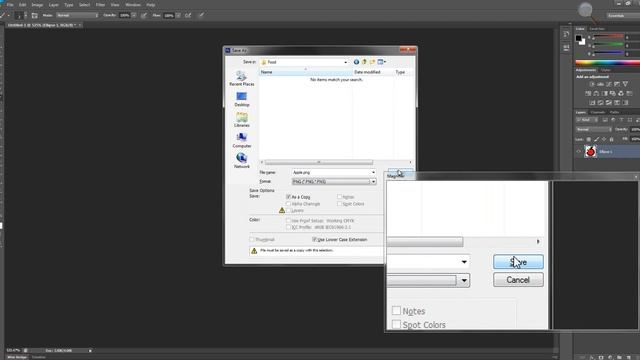Image resolution: width=640 pixels, height=360 pixels.
Task: Add Color Balance adjustment icon
Action: click(x=596, y=93)
